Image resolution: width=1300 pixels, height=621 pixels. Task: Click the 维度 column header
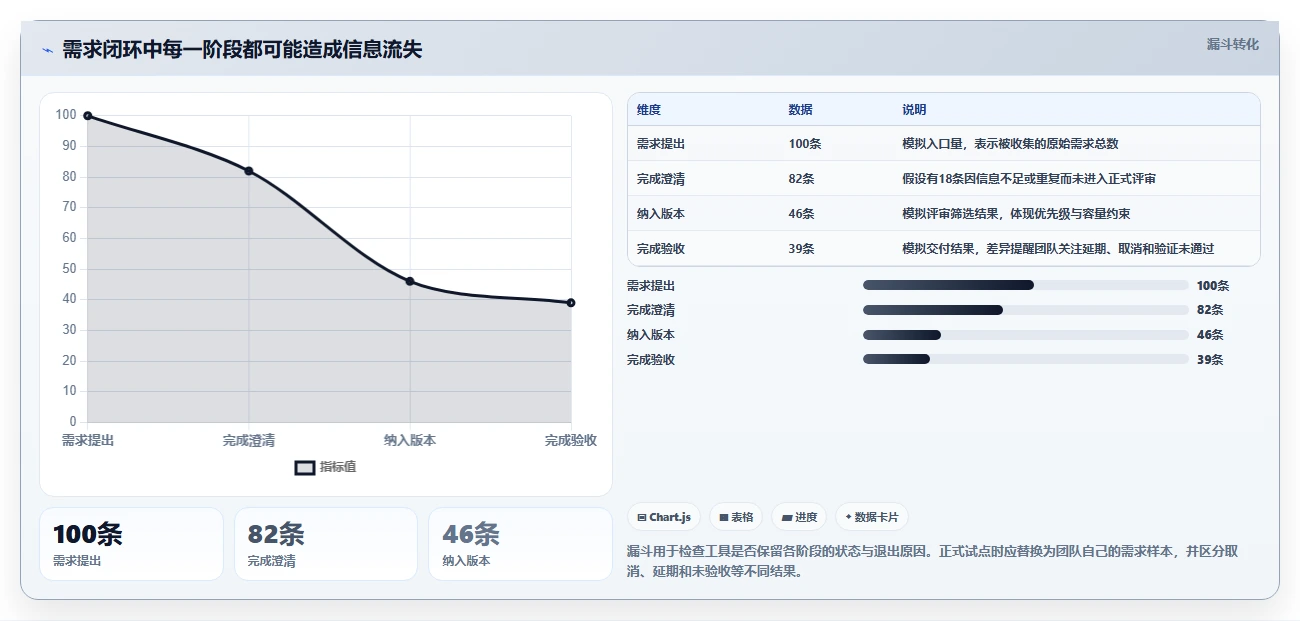tap(649, 110)
